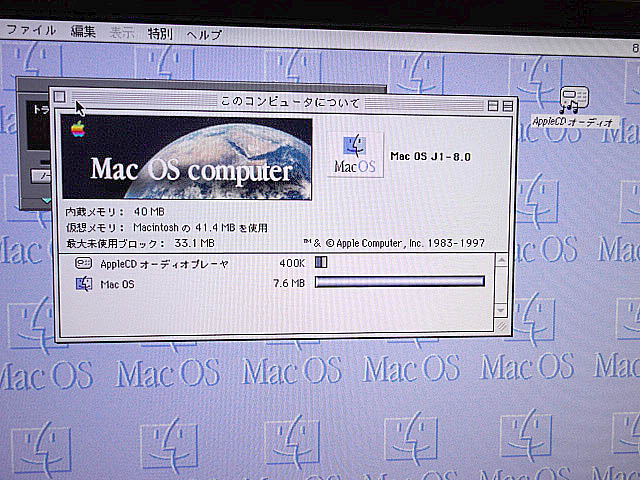Click the Mac OS 7.6 MB memory bar
The width and height of the screenshot is (640, 480).
tap(400, 282)
